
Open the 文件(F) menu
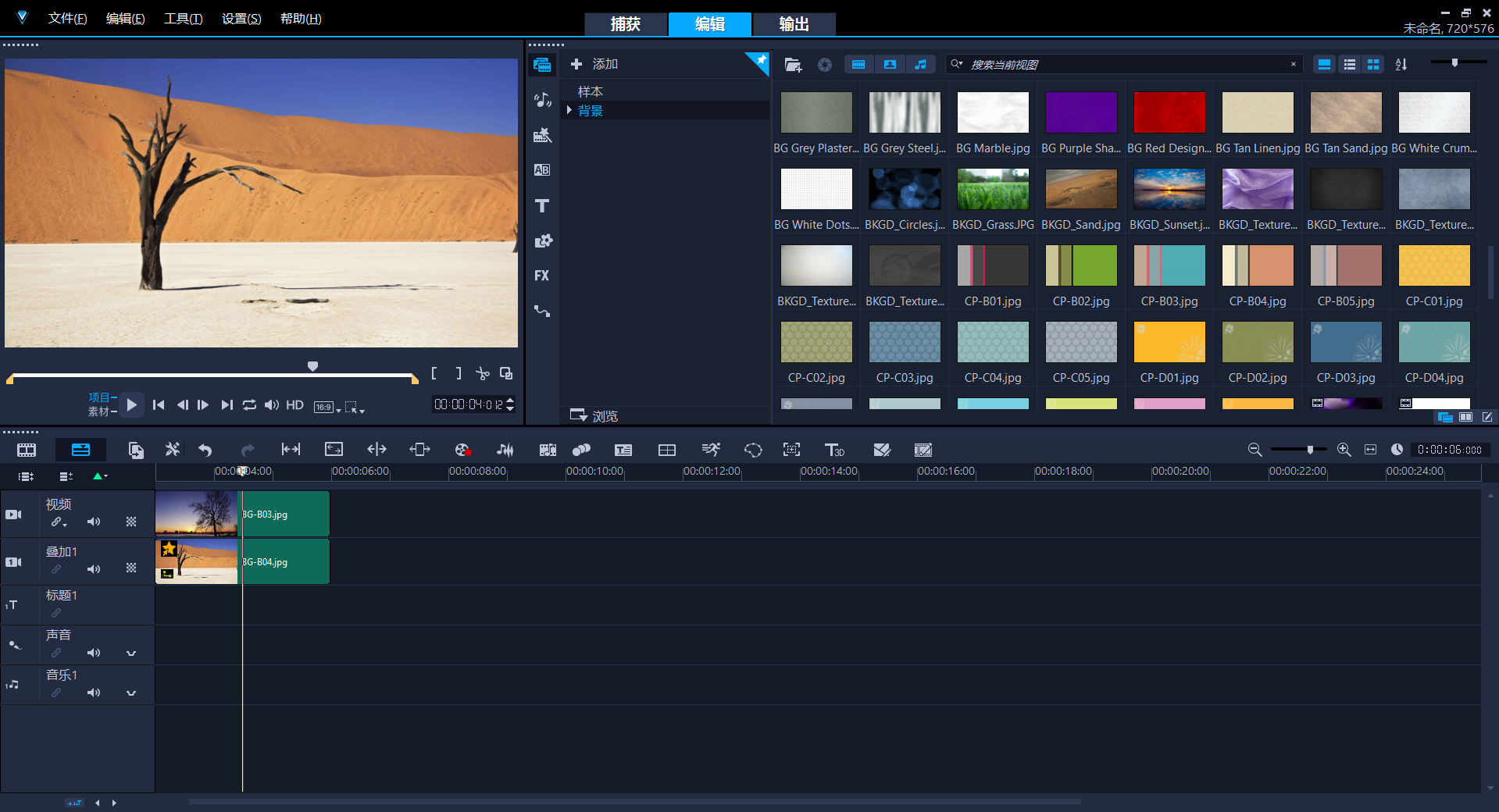[x=68, y=18]
